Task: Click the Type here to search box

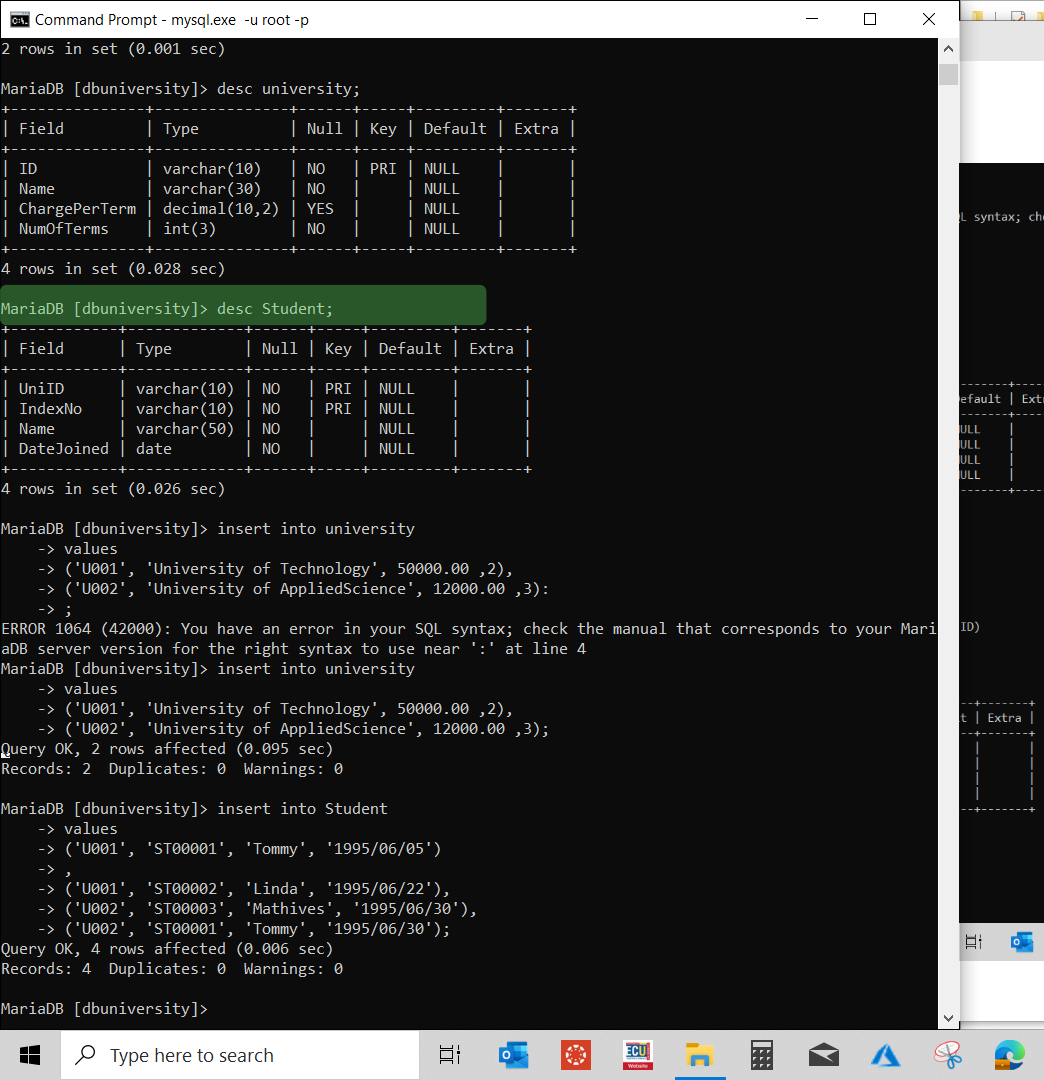Action: click(x=240, y=1055)
